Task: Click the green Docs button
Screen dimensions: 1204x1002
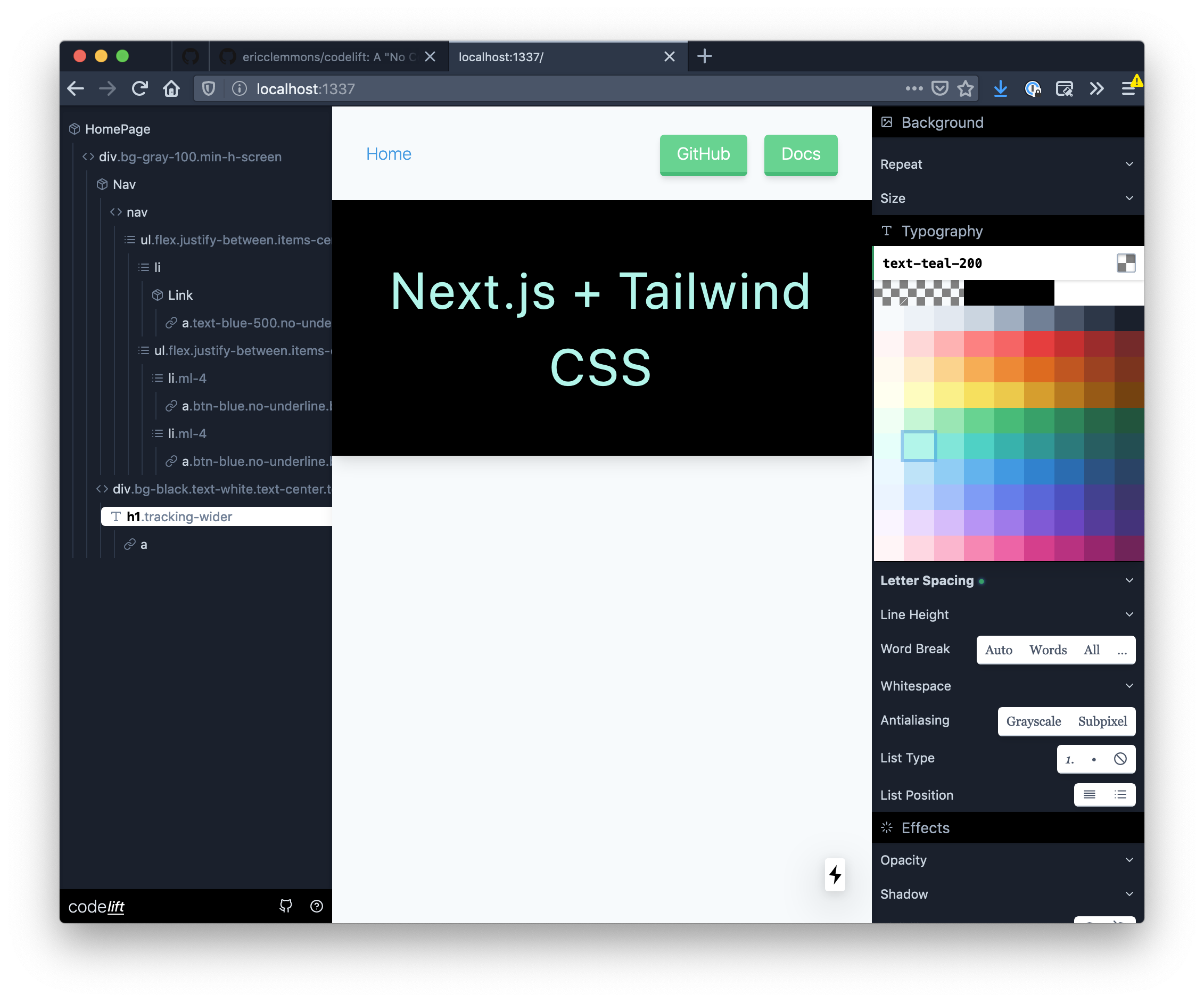Action: (801, 154)
